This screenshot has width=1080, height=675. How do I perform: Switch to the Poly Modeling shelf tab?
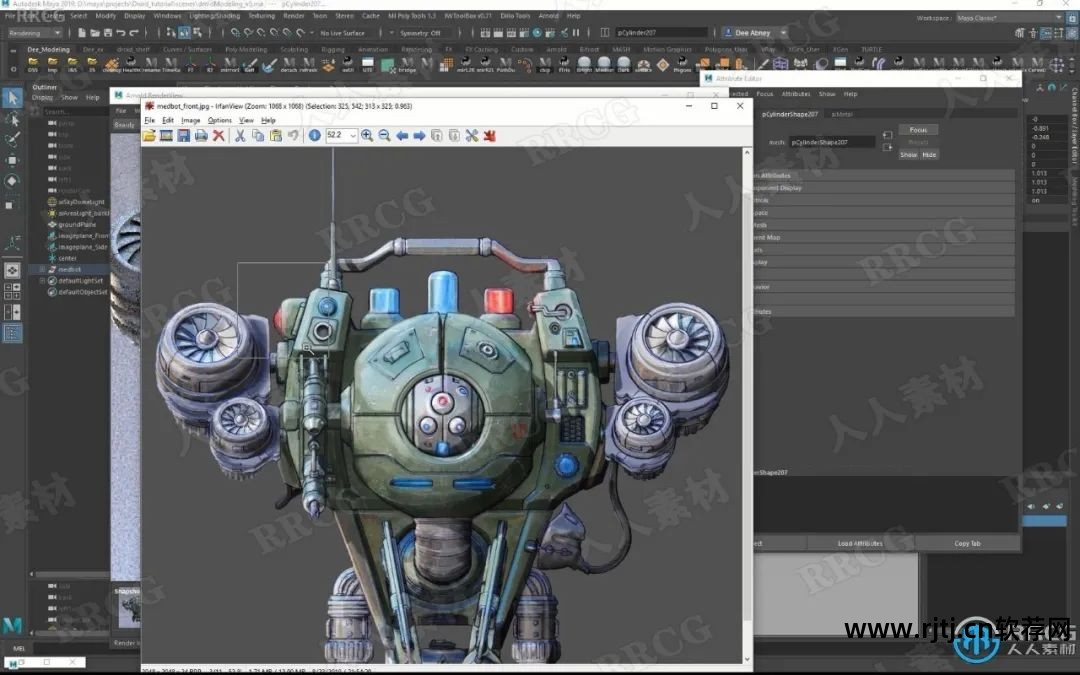[245, 49]
